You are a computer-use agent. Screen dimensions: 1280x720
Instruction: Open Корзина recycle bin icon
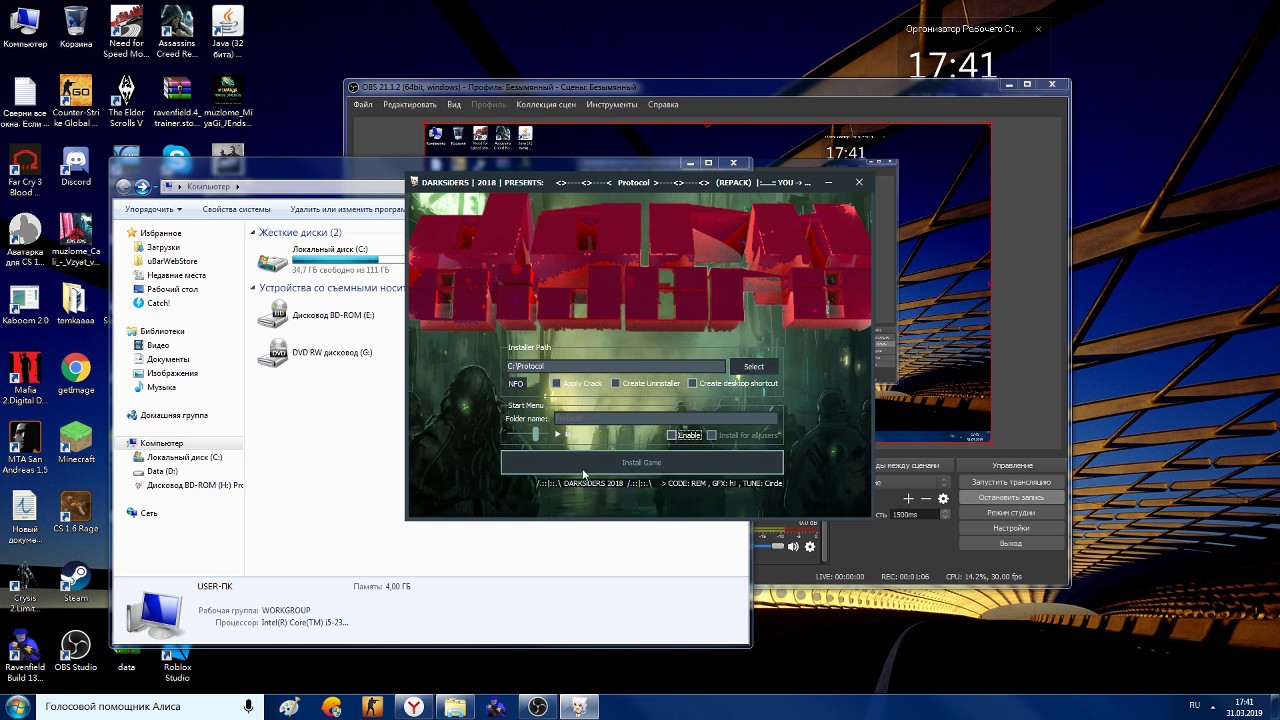(76, 27)
